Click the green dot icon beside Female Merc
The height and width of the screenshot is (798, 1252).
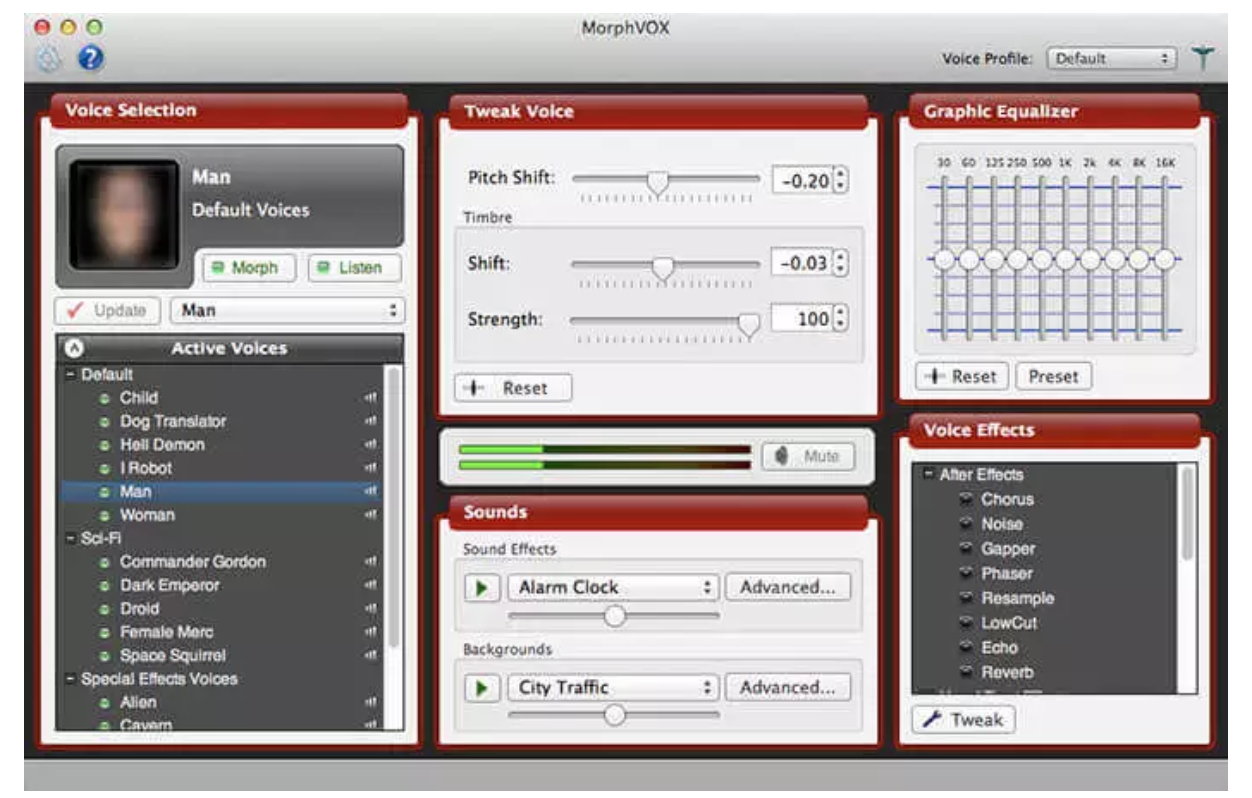(104, 633)
